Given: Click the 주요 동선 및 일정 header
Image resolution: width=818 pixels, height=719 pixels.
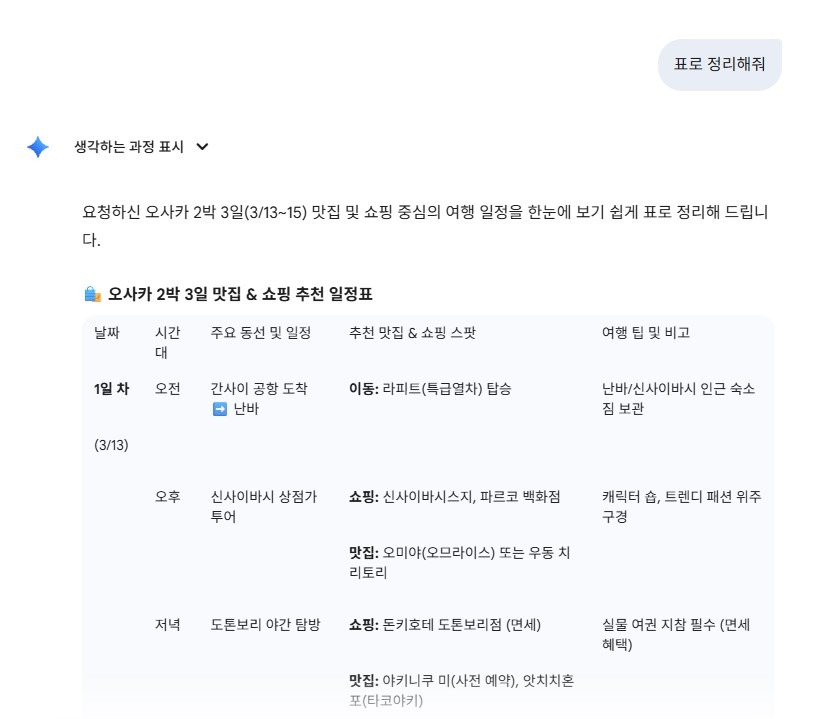Looking at the screenshot, I should coord(256,333).
